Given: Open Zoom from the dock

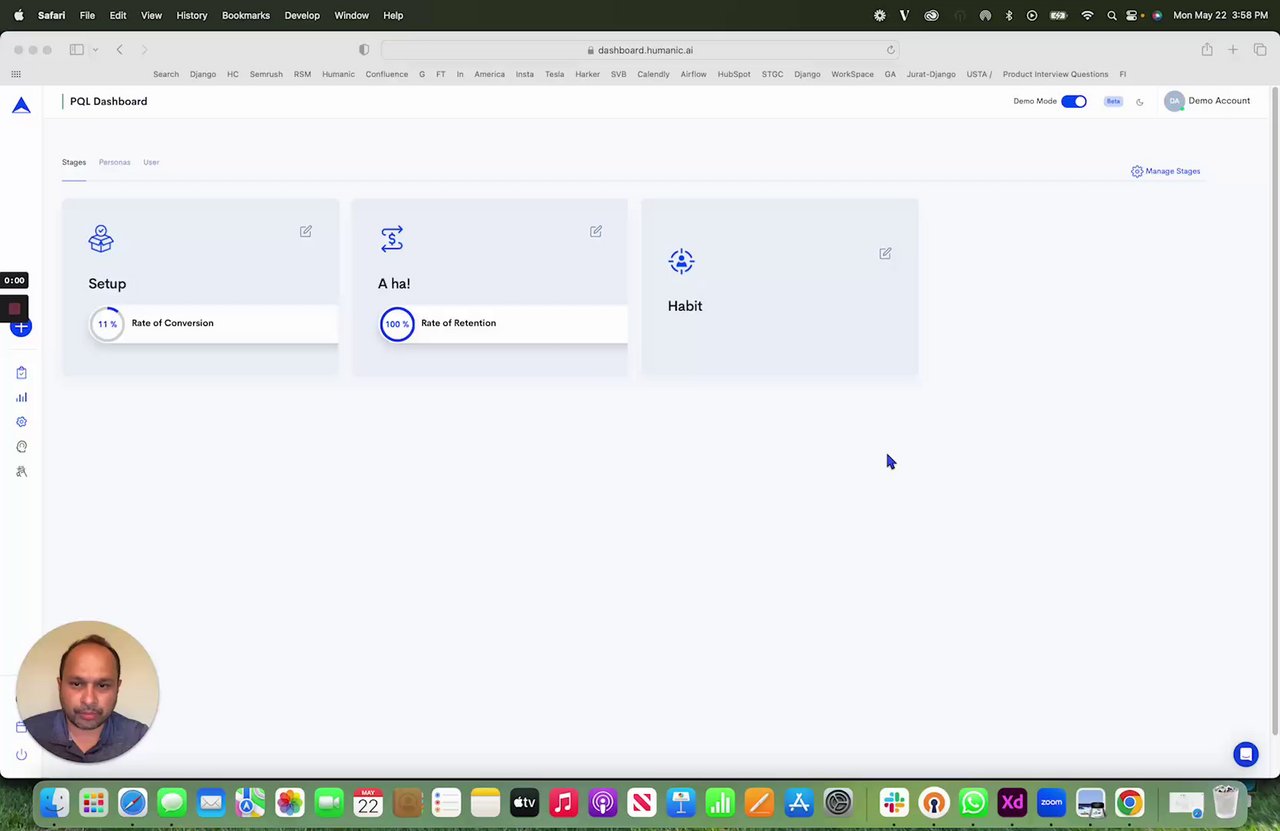Looking at the screenshot, I should tap(1051, 802).
